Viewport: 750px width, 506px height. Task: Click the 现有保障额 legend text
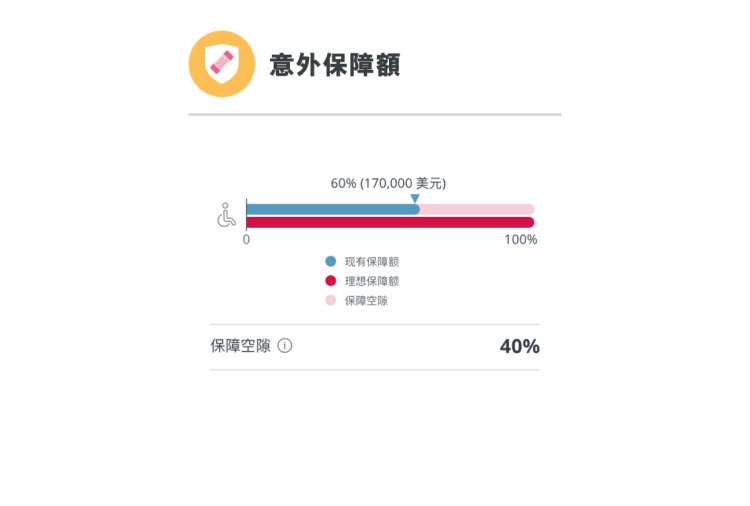pyautogui.click(x=372, y=262)
